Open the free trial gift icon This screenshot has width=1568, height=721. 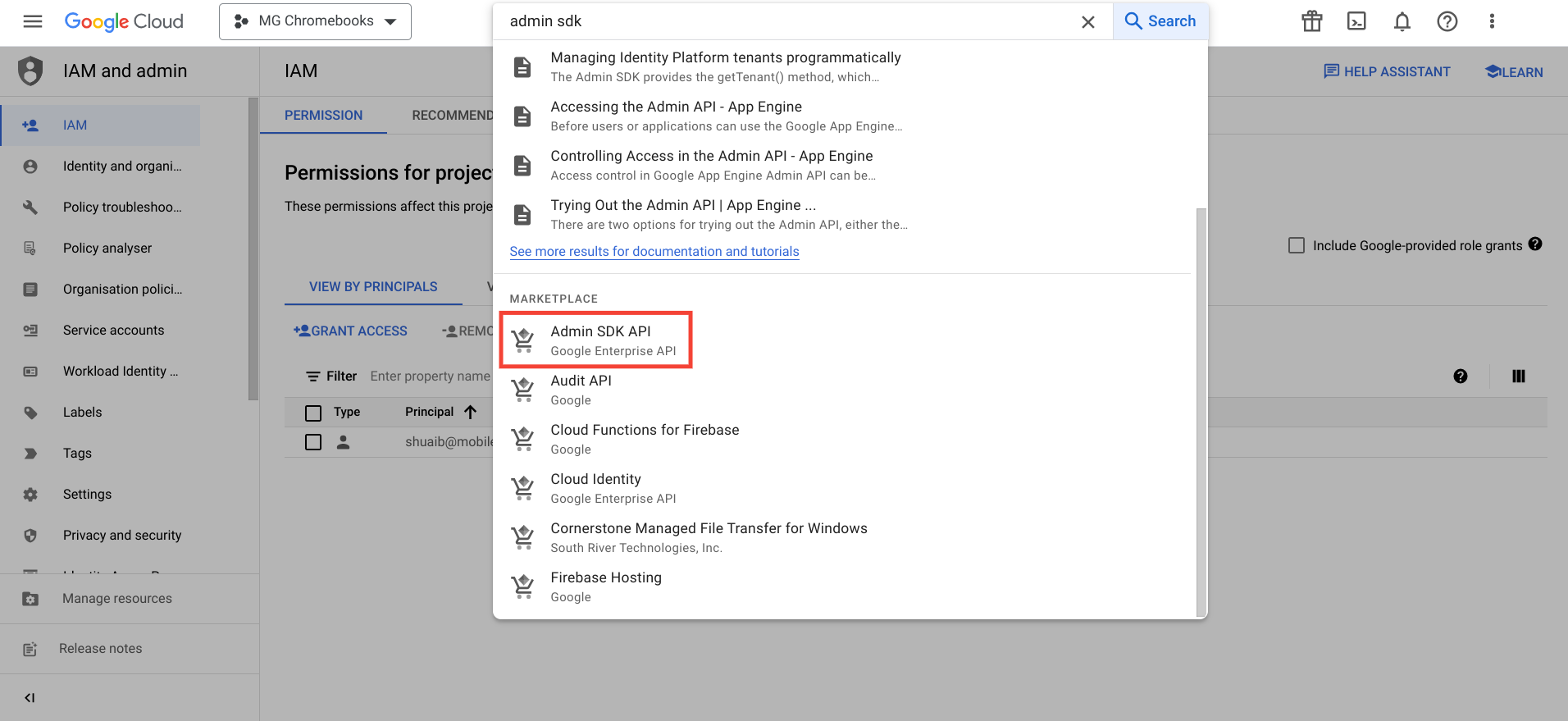(x=1312, y=21)
